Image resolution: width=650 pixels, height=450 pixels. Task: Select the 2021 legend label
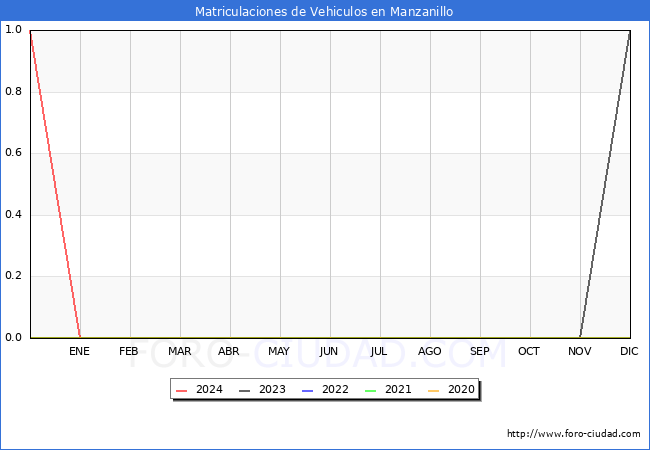pos(398,390)
